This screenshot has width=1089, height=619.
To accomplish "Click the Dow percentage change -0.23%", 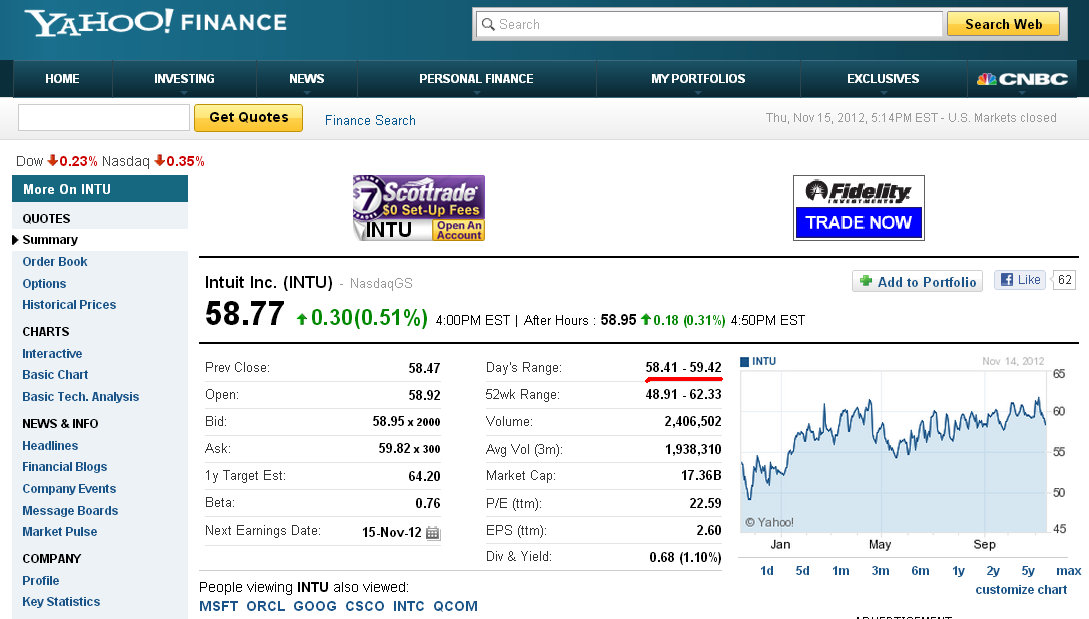I will click(73, 161).
